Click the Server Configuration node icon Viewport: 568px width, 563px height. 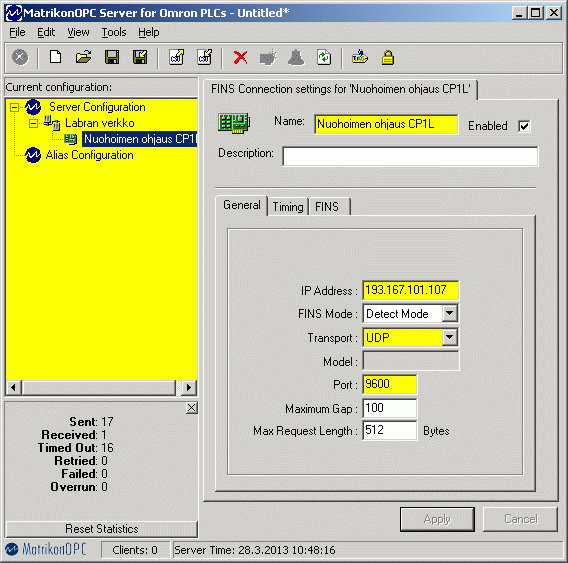[33, 107]
